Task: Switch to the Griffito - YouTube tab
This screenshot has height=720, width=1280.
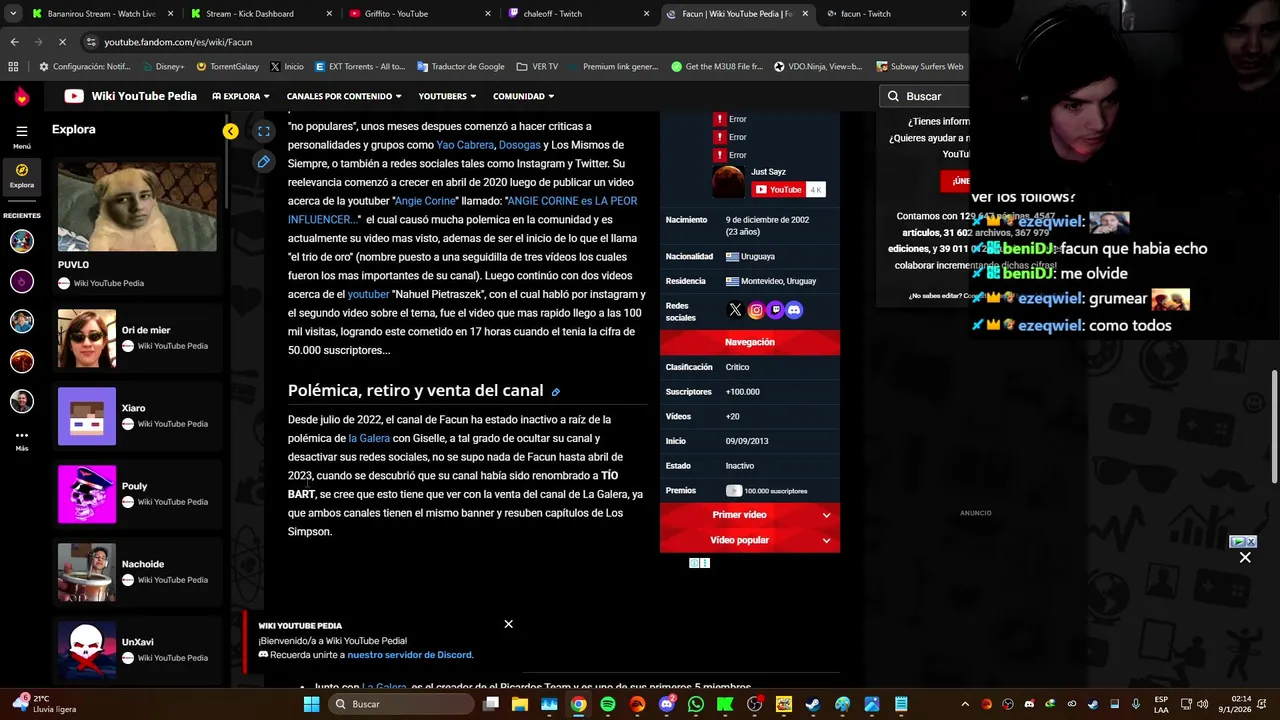Action: click(x=418, y=14)
